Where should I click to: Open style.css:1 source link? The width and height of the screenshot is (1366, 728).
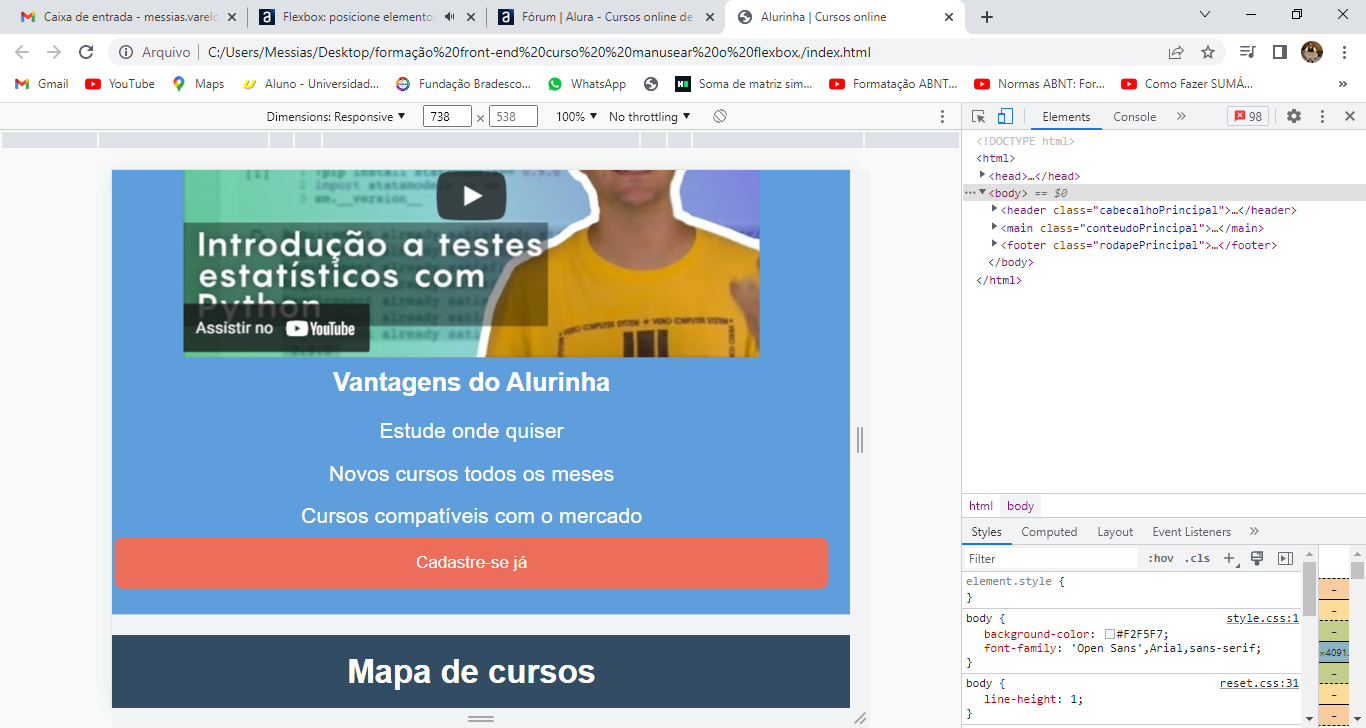pyautogui.click(x=1263, y=618)
